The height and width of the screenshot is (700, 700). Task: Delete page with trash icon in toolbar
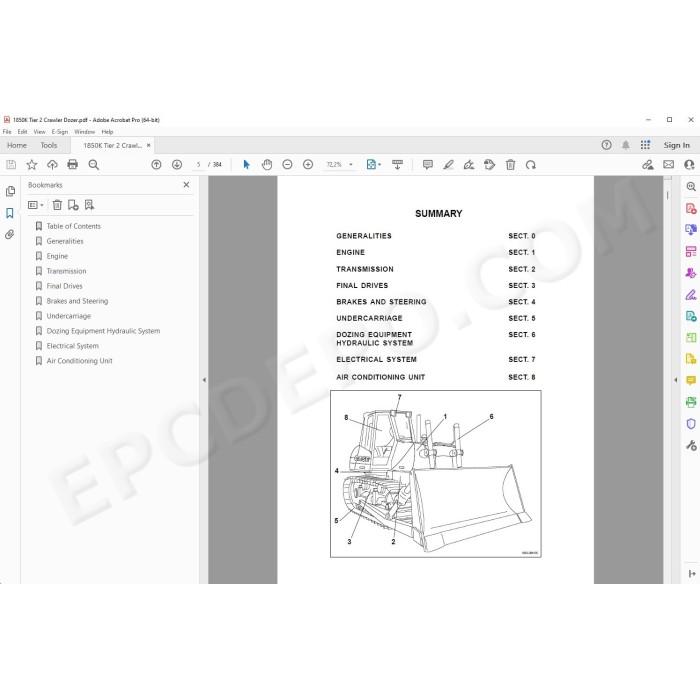click(x=510, y=165)
